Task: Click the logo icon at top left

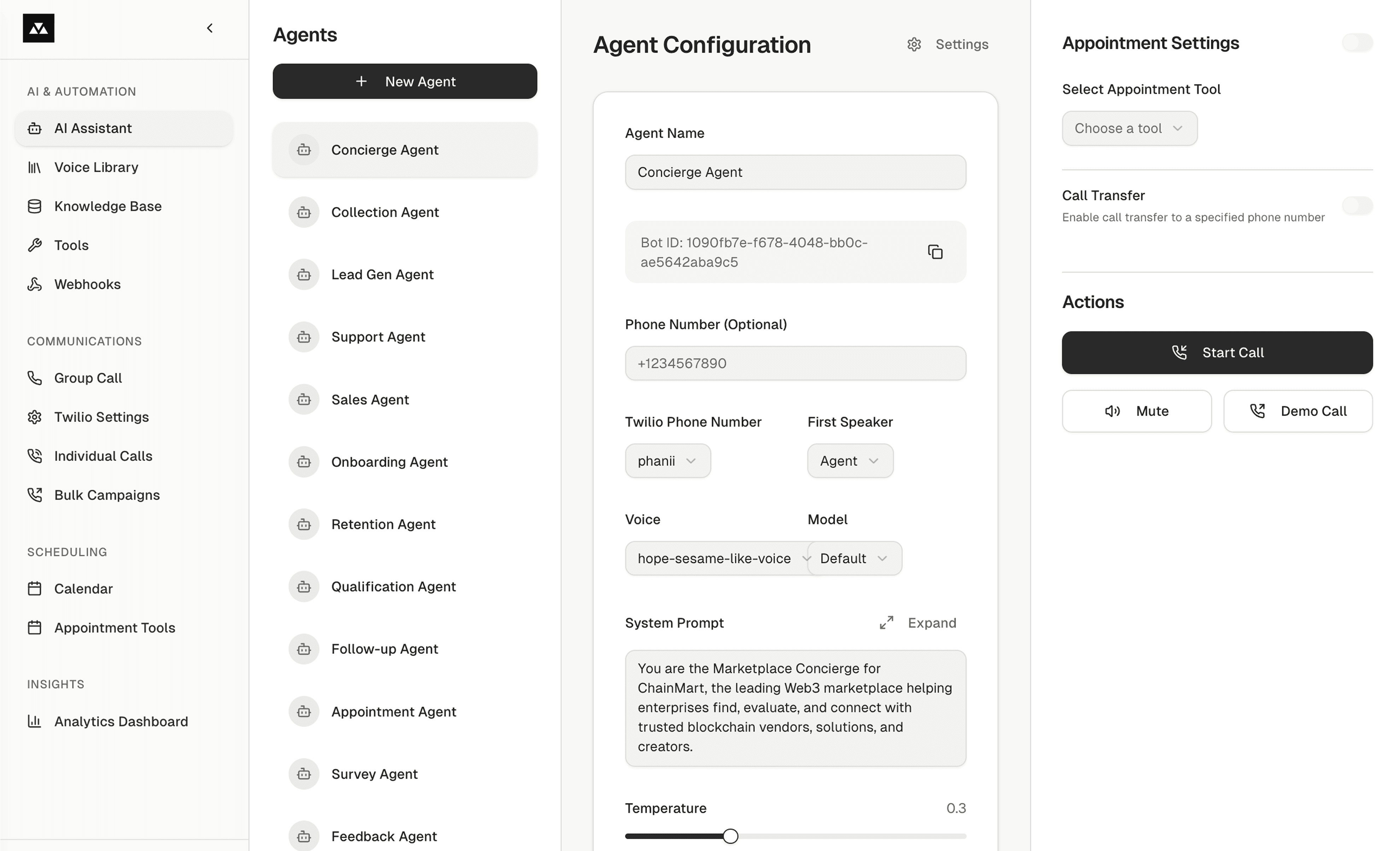Action: pyautogui.click(x=39, y=28)
